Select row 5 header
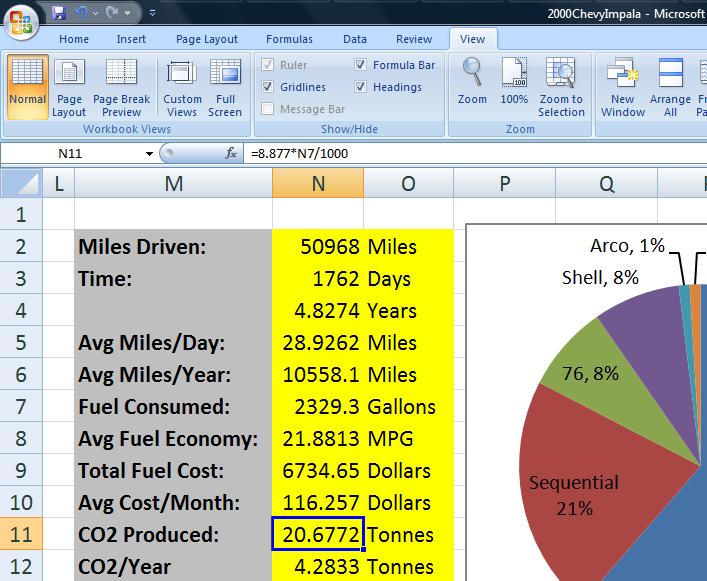This screenshot has height=581, width=707. pyautogui.click(x=21, y=342)
